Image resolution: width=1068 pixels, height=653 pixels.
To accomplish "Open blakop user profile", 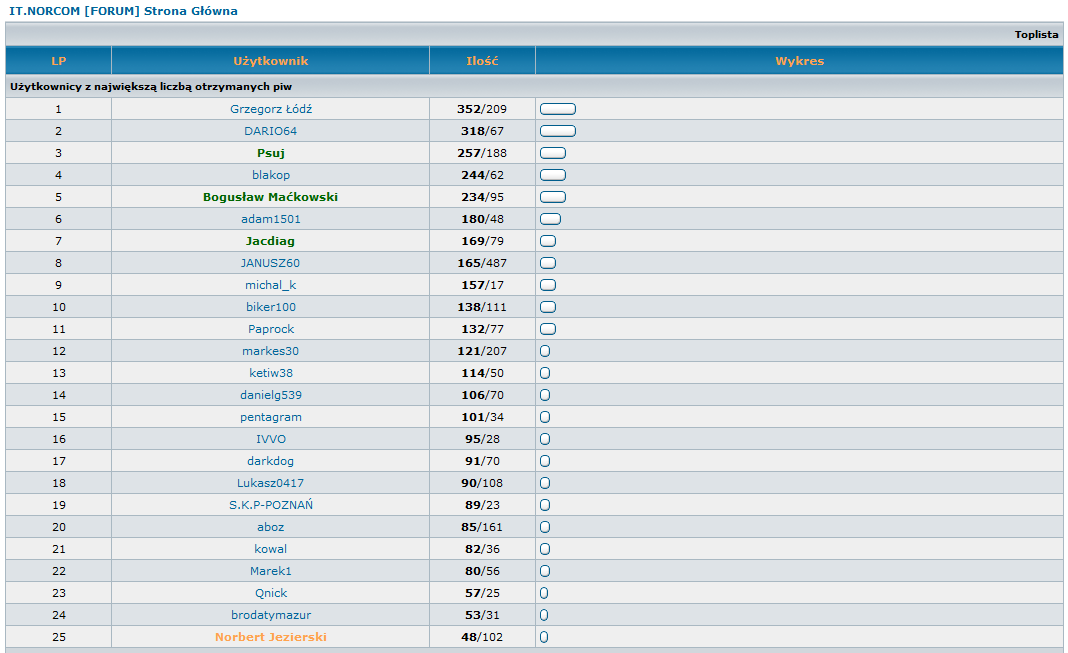I will point(271,175).
